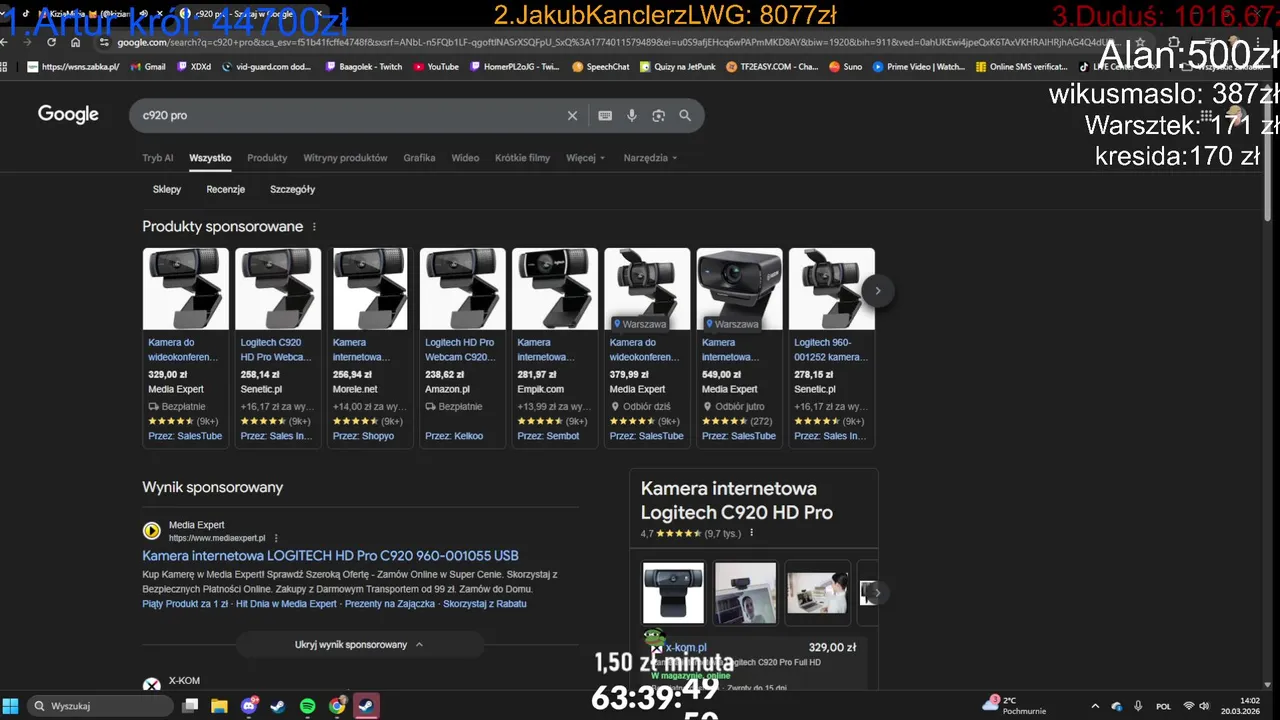The width and height of the screenshot is (1280, 720).
Task: Open the Gmail bookmark
Action: click(147, 67)
